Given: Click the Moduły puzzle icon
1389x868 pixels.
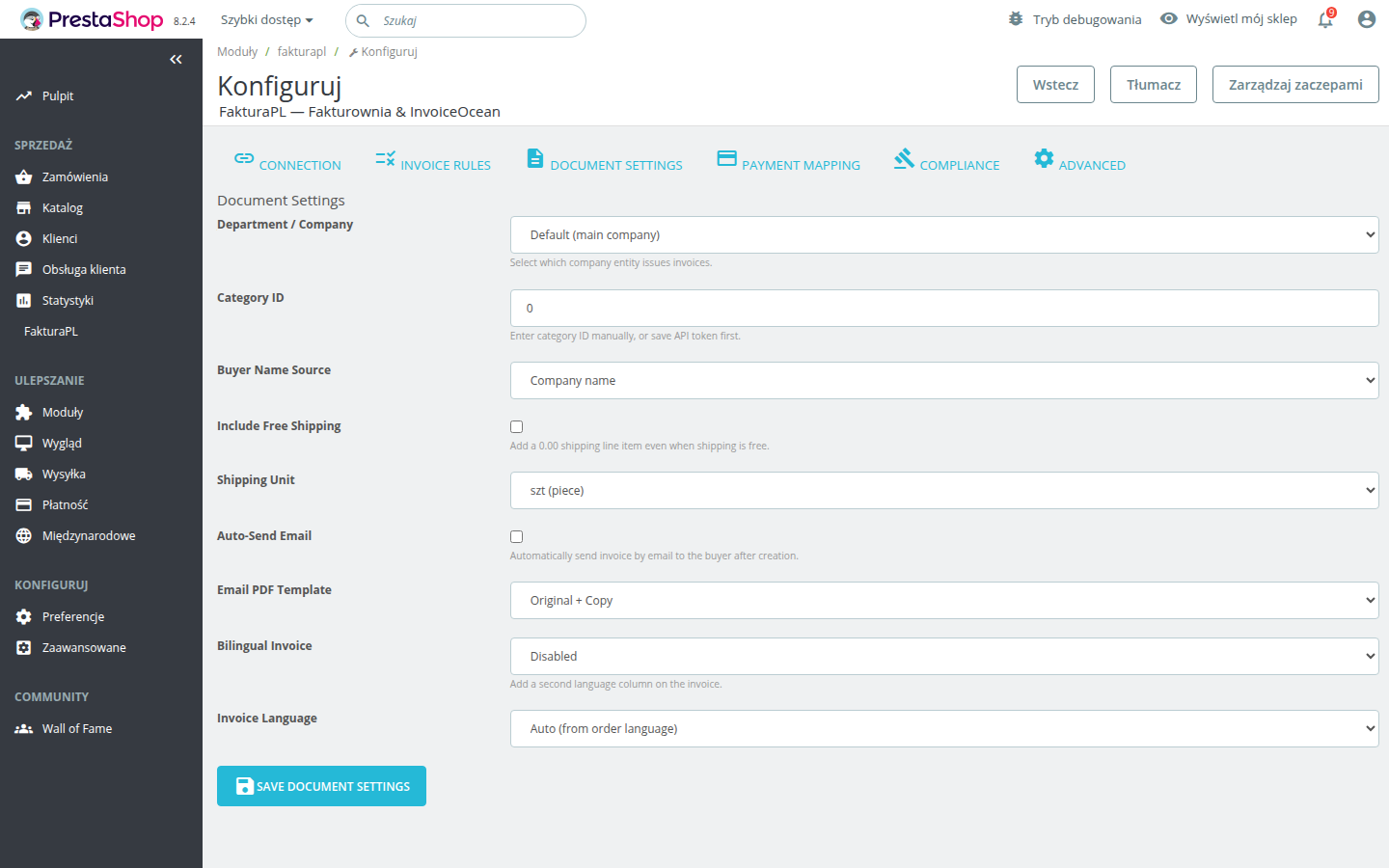Looking at the screenshot, I should (x=24, y=413).
